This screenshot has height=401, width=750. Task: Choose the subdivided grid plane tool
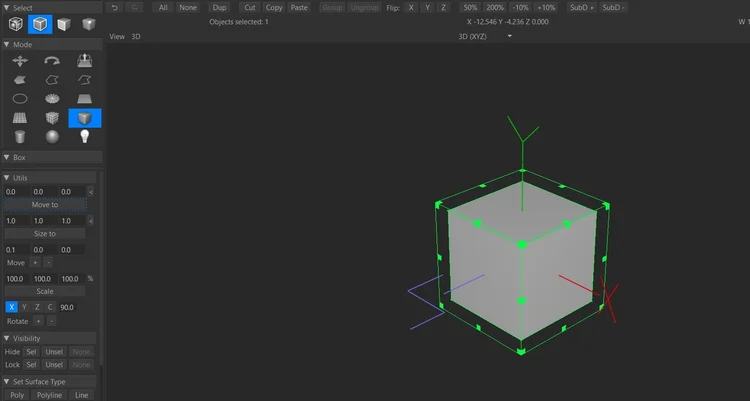pyautogui.click(x=20, y=118)
